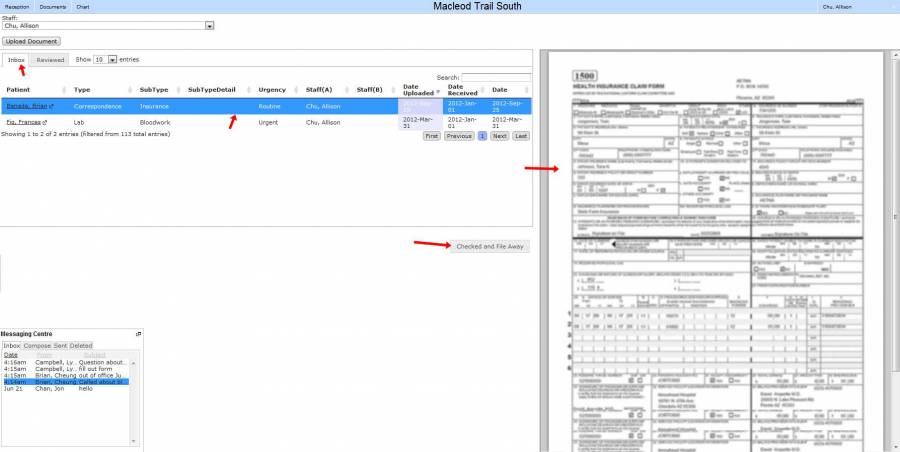Open the Chart menu

tap(83, 6)
